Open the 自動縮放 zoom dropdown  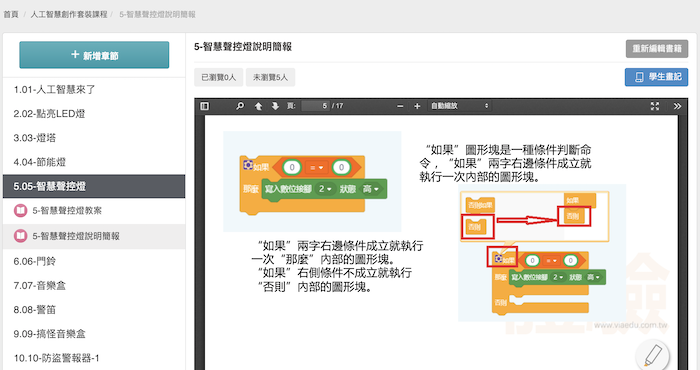tap(459, 106)
